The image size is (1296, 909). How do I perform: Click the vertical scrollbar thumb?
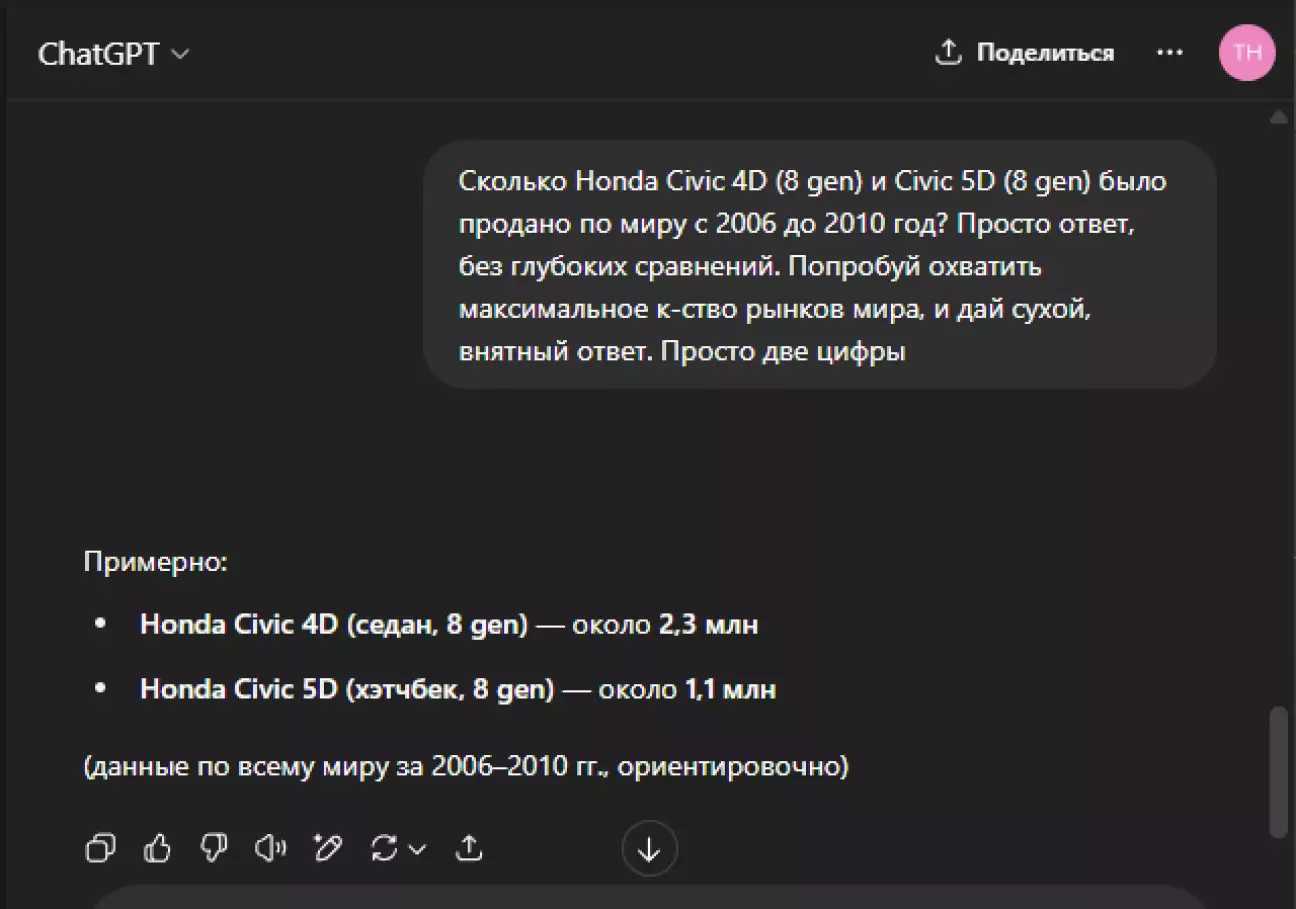point(1278,771)
